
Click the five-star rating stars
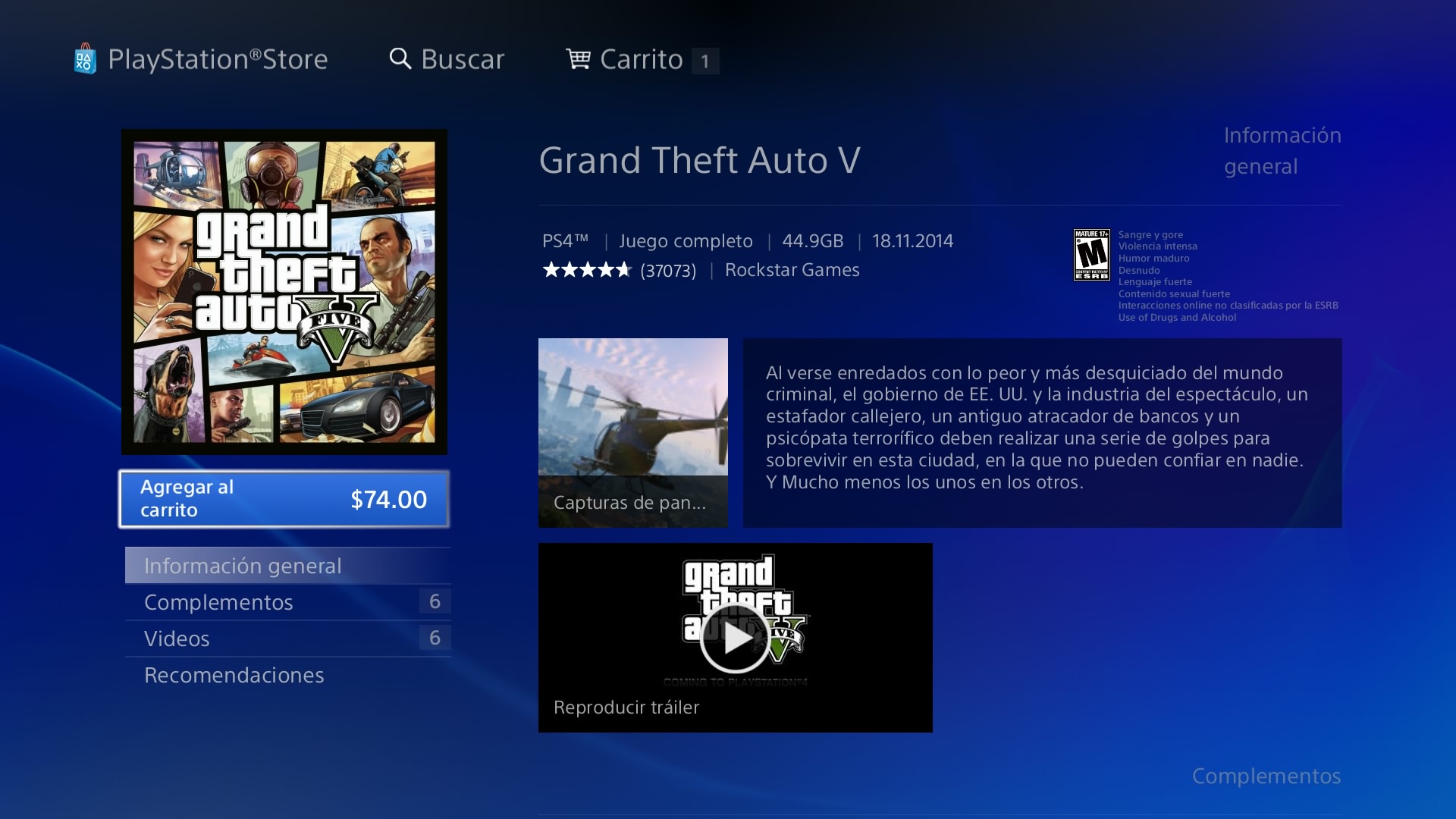[587, 270]
